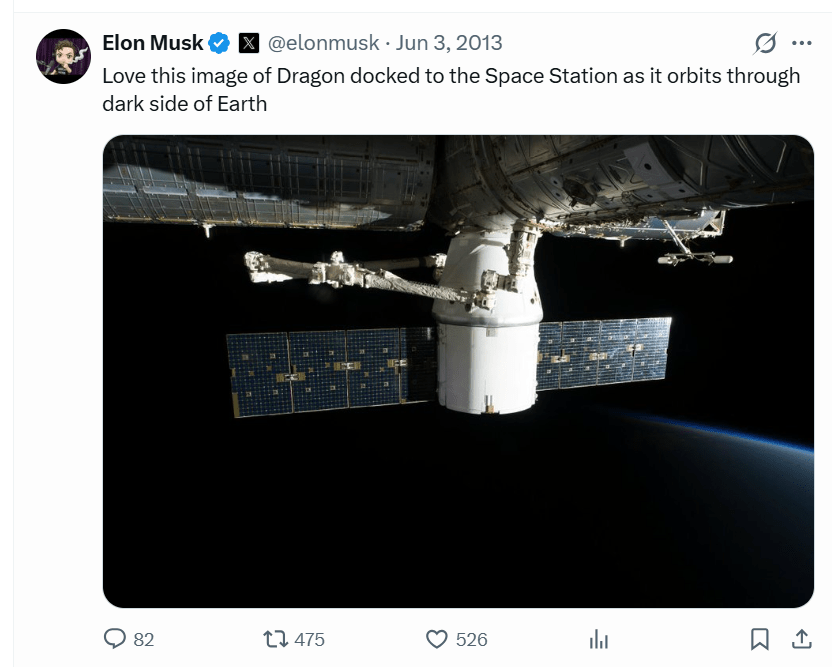Open the @elonmusk handle link
This screenshot has width=832, height=667.
tap(323, 43)
